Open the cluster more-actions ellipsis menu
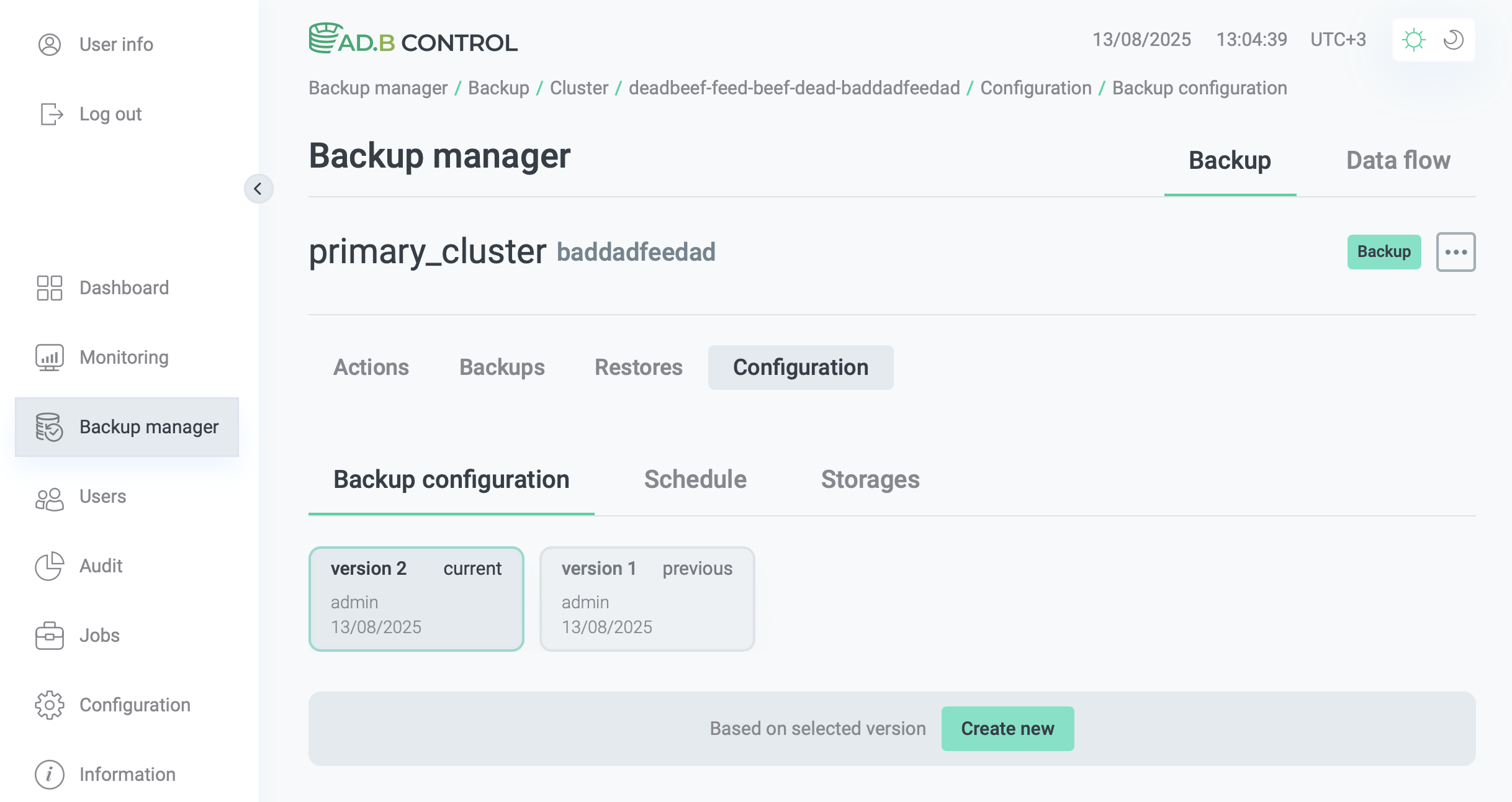 tap(1456, 251)
